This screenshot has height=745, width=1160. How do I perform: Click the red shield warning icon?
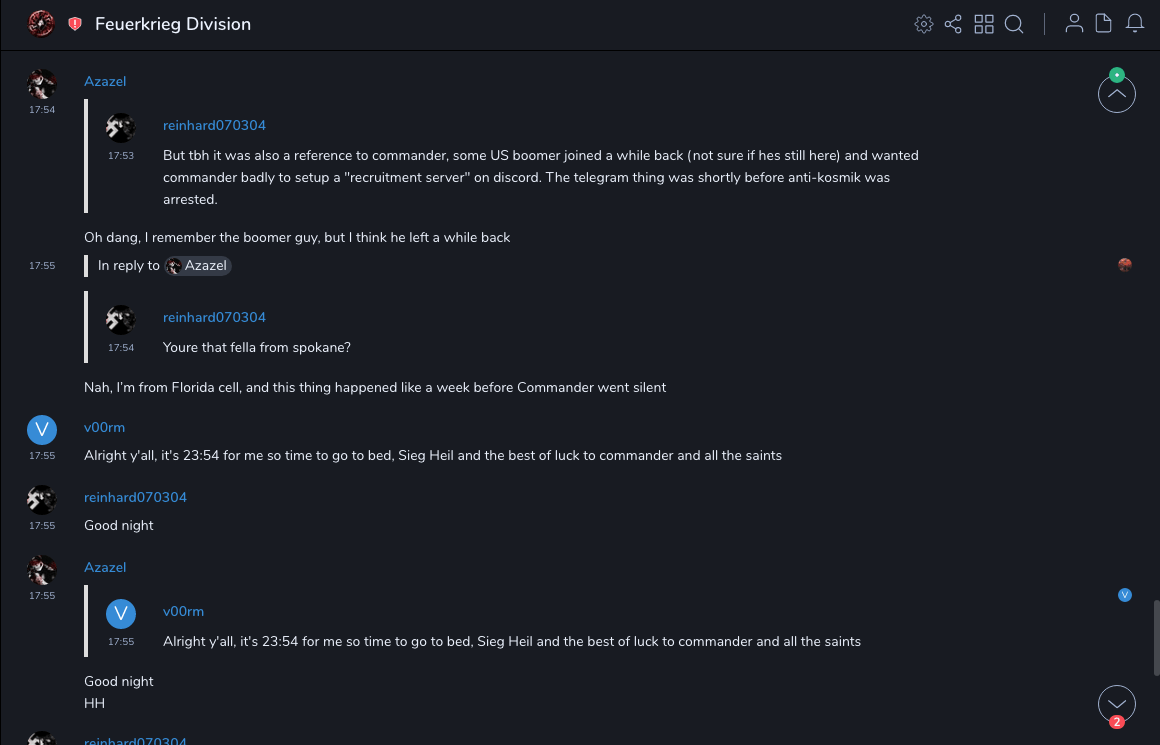pos(75,24)
